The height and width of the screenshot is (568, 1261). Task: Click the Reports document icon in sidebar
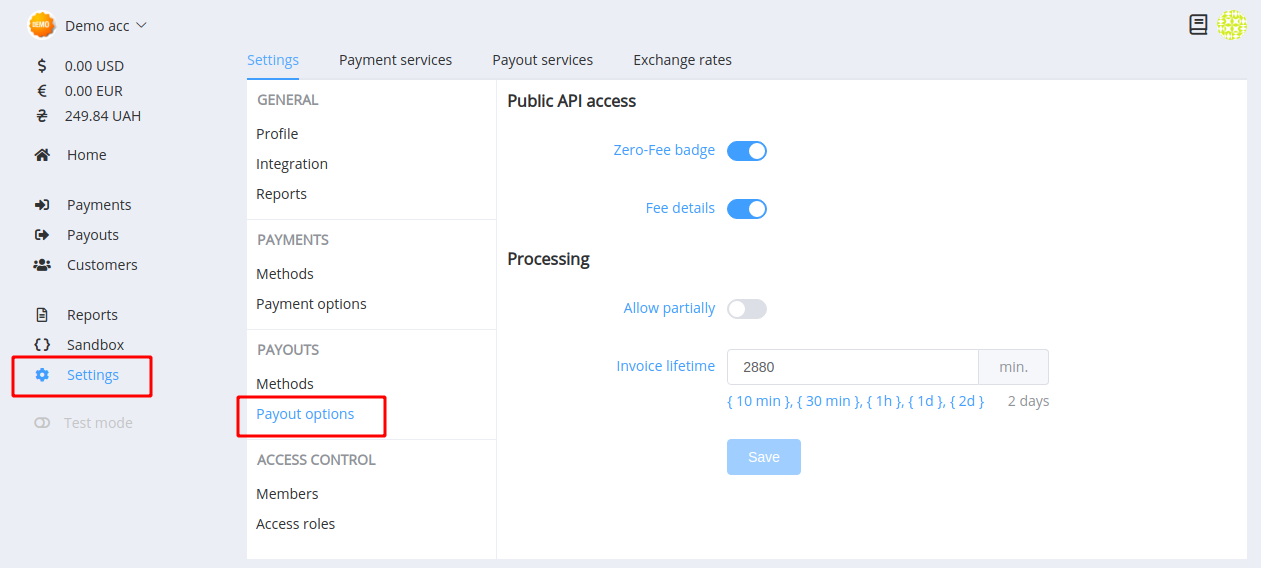(x=42, y=315)
